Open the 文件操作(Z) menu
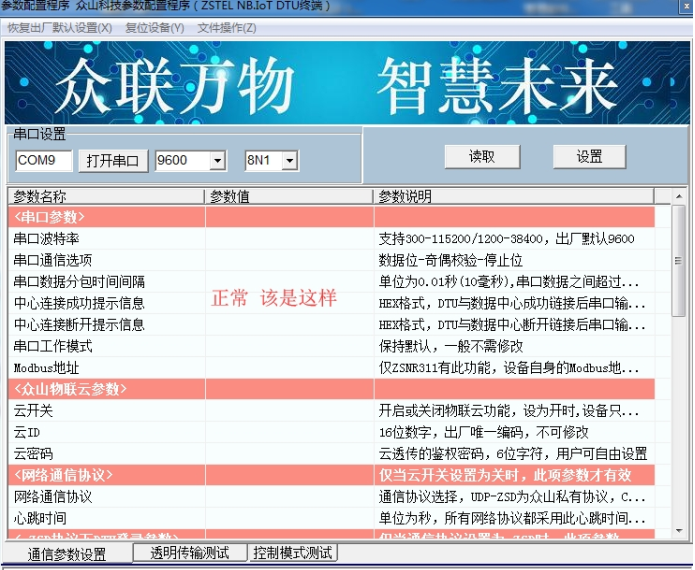695x570 pixels. click(226, 28)
